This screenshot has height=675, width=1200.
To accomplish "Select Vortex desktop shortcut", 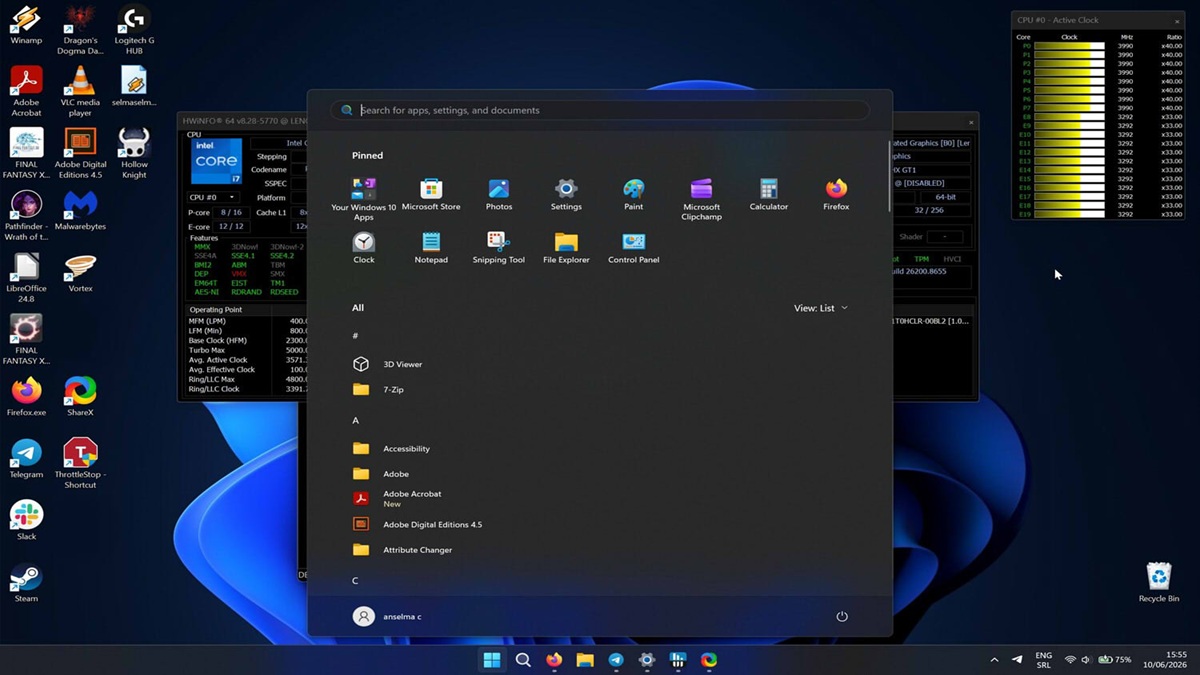I will (x=80, y=272).
